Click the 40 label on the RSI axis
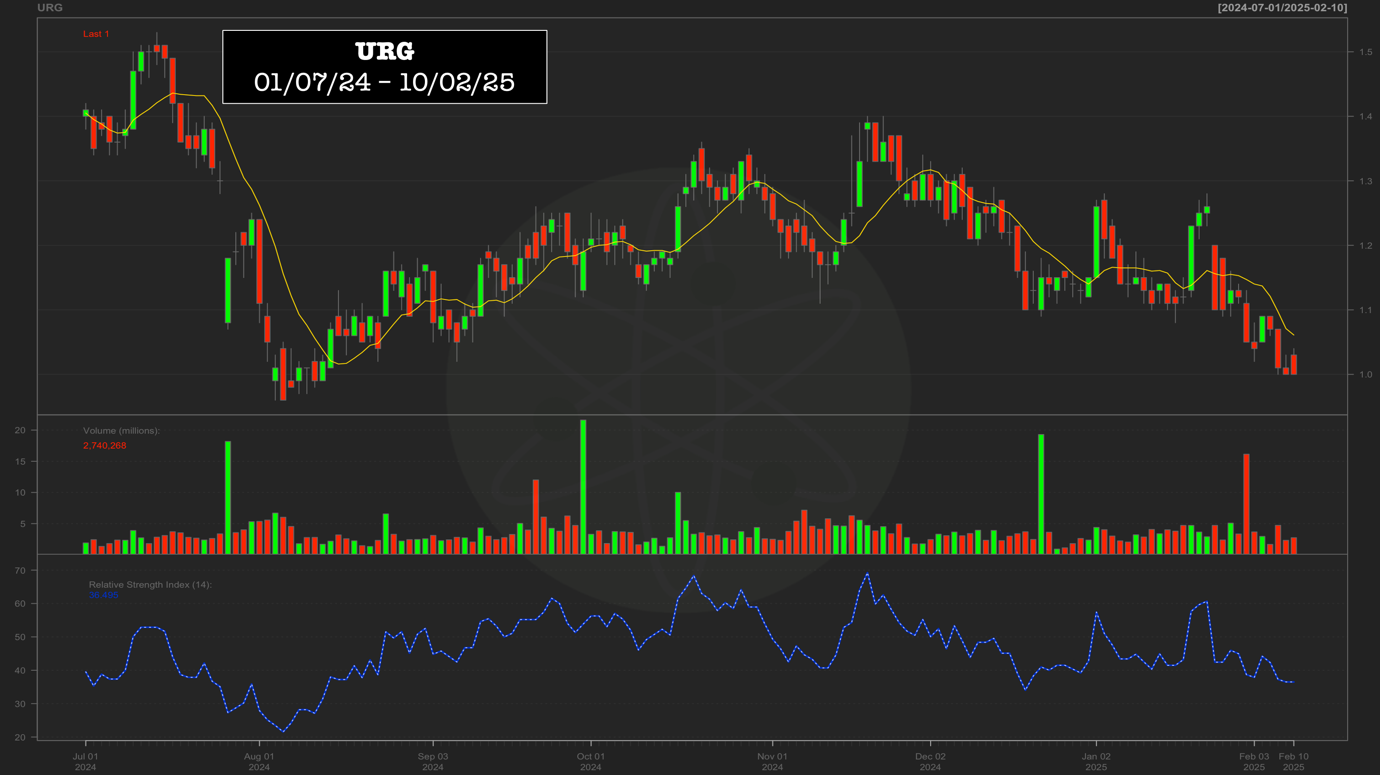1380x775 pixels. pos(21,671)
